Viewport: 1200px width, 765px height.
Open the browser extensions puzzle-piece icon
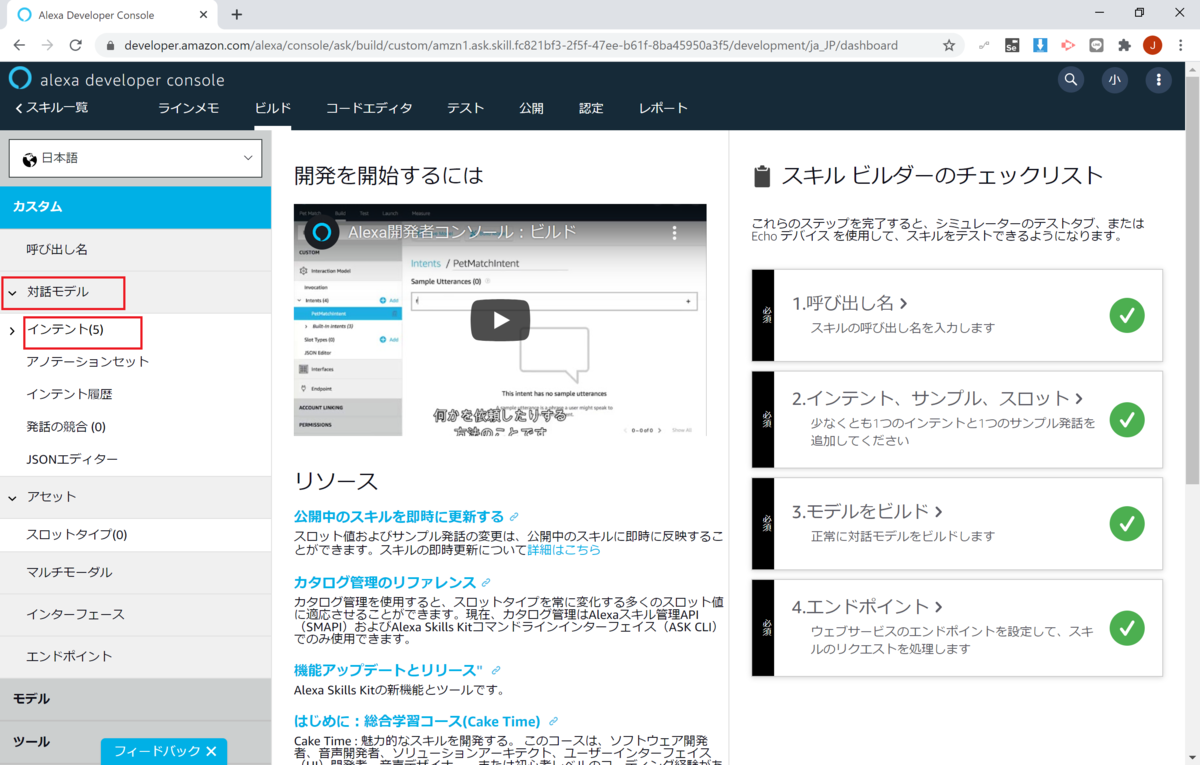[x=1125, y=45]
